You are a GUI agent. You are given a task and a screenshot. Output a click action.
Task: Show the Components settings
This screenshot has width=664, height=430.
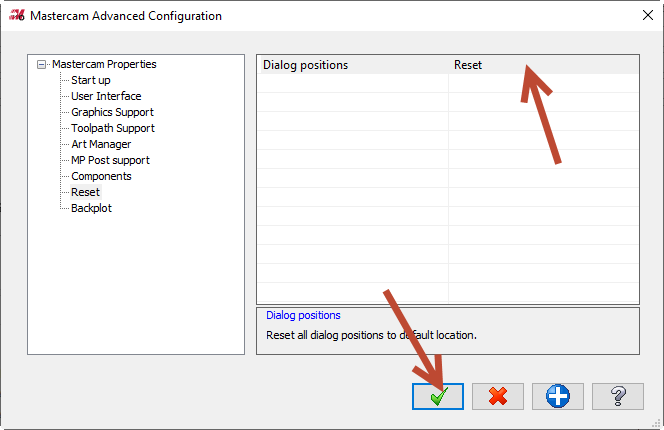[101, 176]
